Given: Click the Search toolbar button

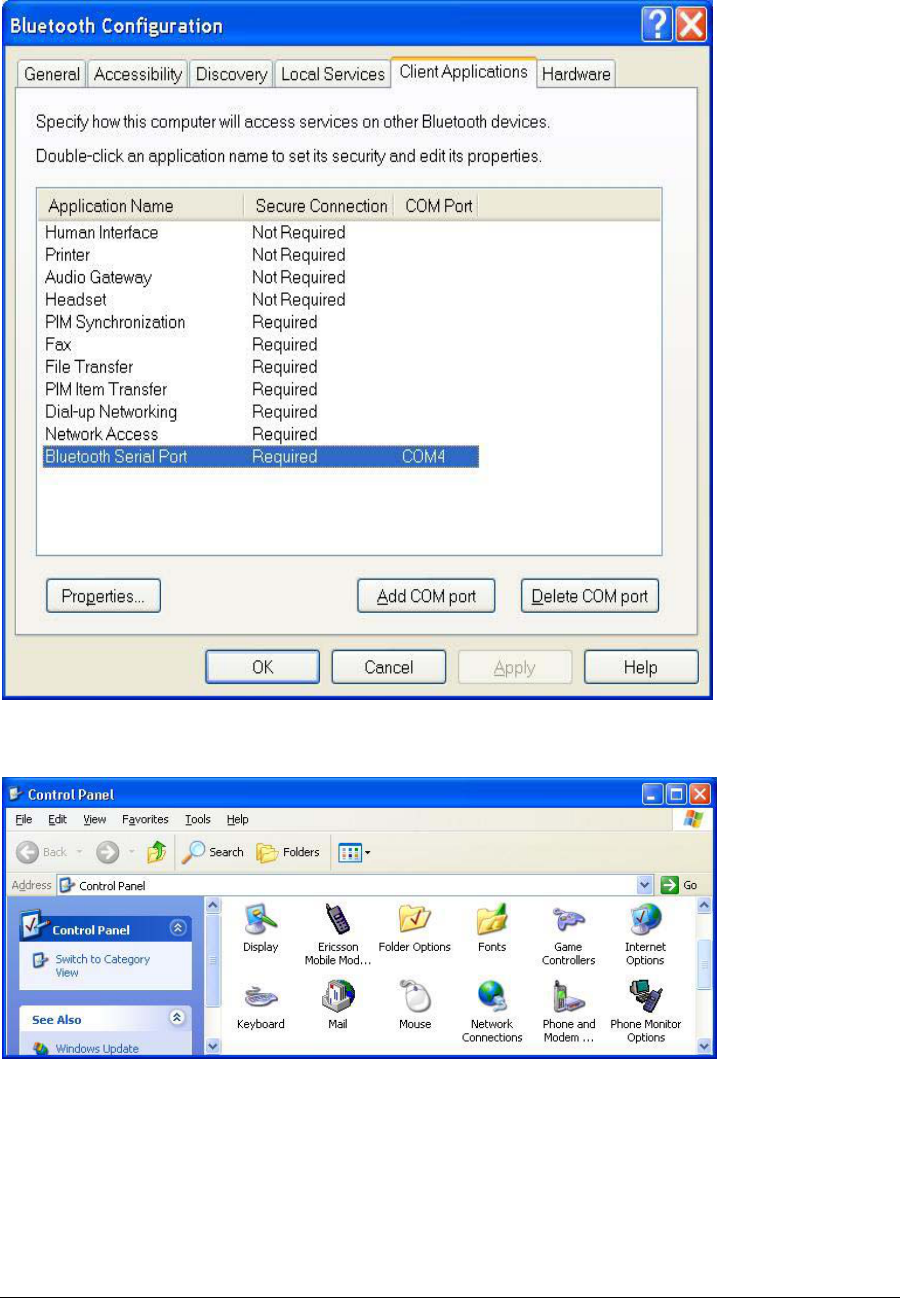Looking at the screenshot, I should click(213, 852).
